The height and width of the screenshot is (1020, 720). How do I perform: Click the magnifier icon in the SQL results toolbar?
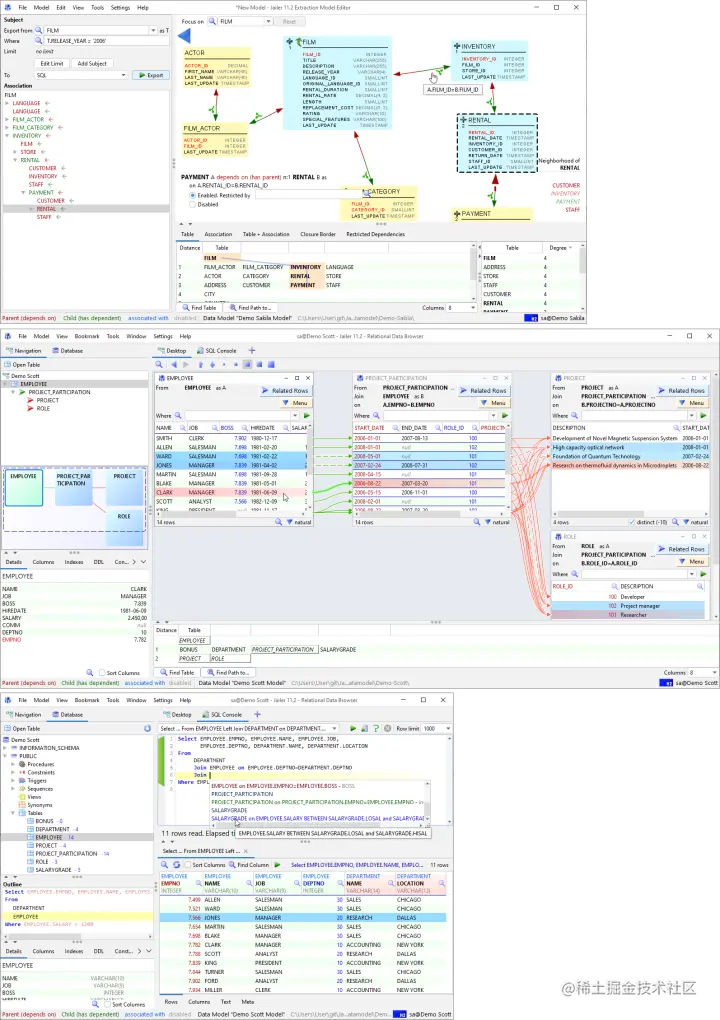click(x=165, y=865)
